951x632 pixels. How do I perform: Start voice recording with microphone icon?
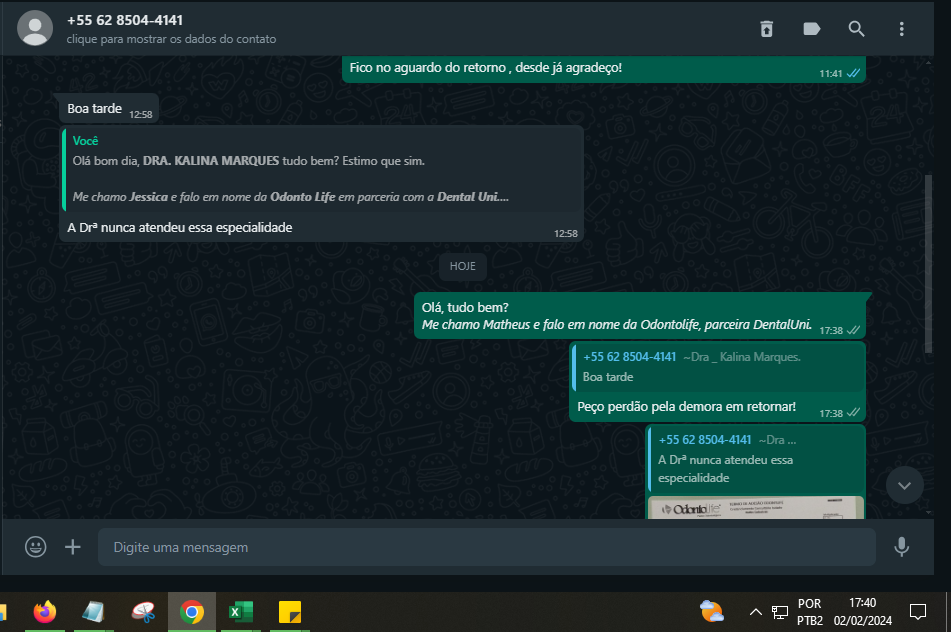click(902, 547)
